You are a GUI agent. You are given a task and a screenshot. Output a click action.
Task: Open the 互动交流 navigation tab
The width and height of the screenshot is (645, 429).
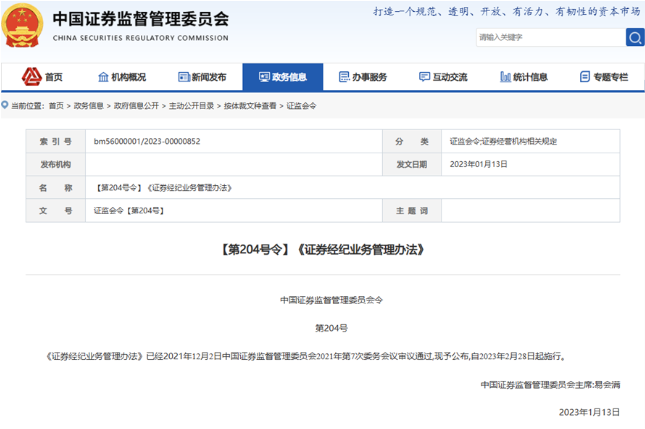point(443,77)
